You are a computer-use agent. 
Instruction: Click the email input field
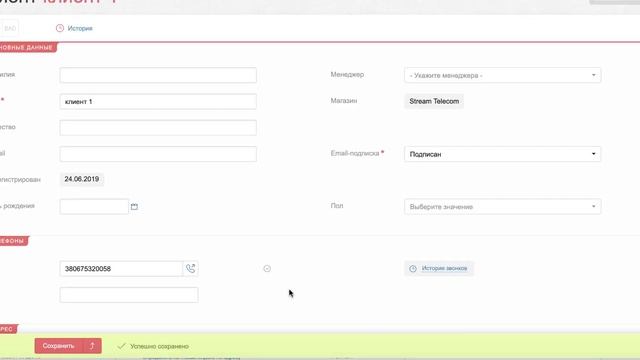click(158, 154)
